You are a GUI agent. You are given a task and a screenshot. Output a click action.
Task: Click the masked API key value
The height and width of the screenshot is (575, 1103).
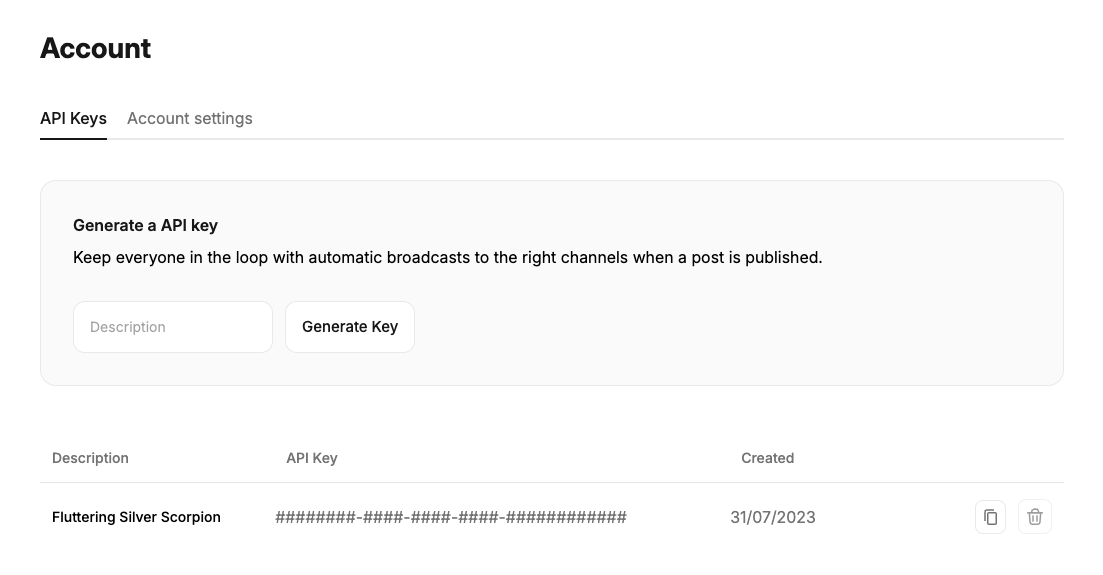pyautogui.click(x=450, y=517)
